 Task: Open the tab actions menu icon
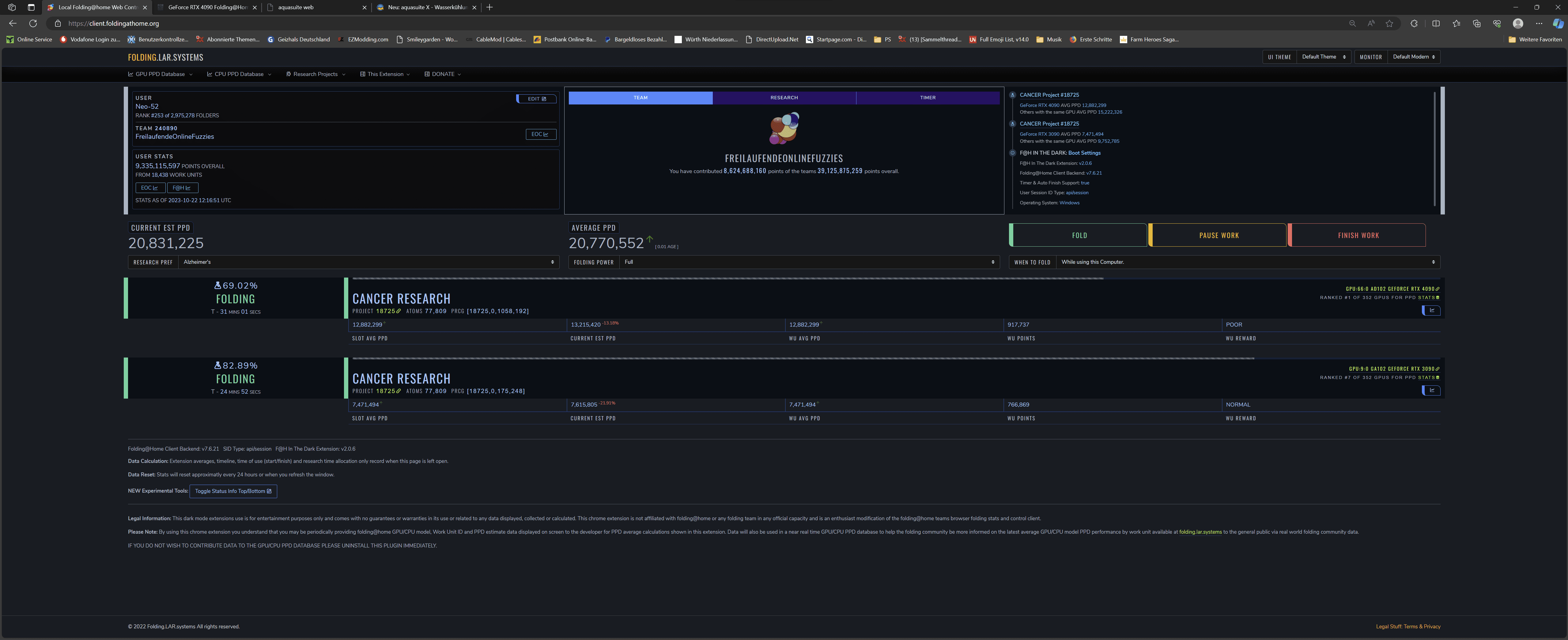pyautogui.click(x=31, y=7)
